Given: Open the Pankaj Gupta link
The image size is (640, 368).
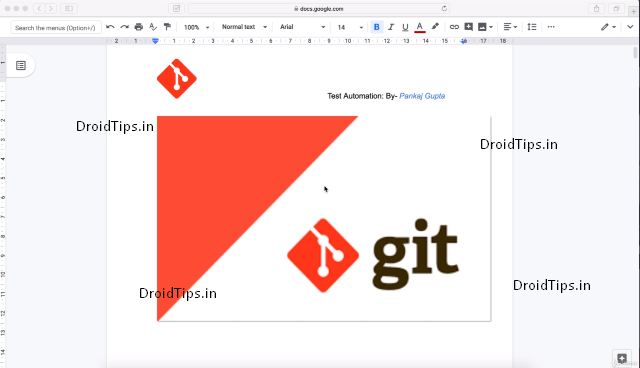Looking at the screenshot, I should 422,96.
